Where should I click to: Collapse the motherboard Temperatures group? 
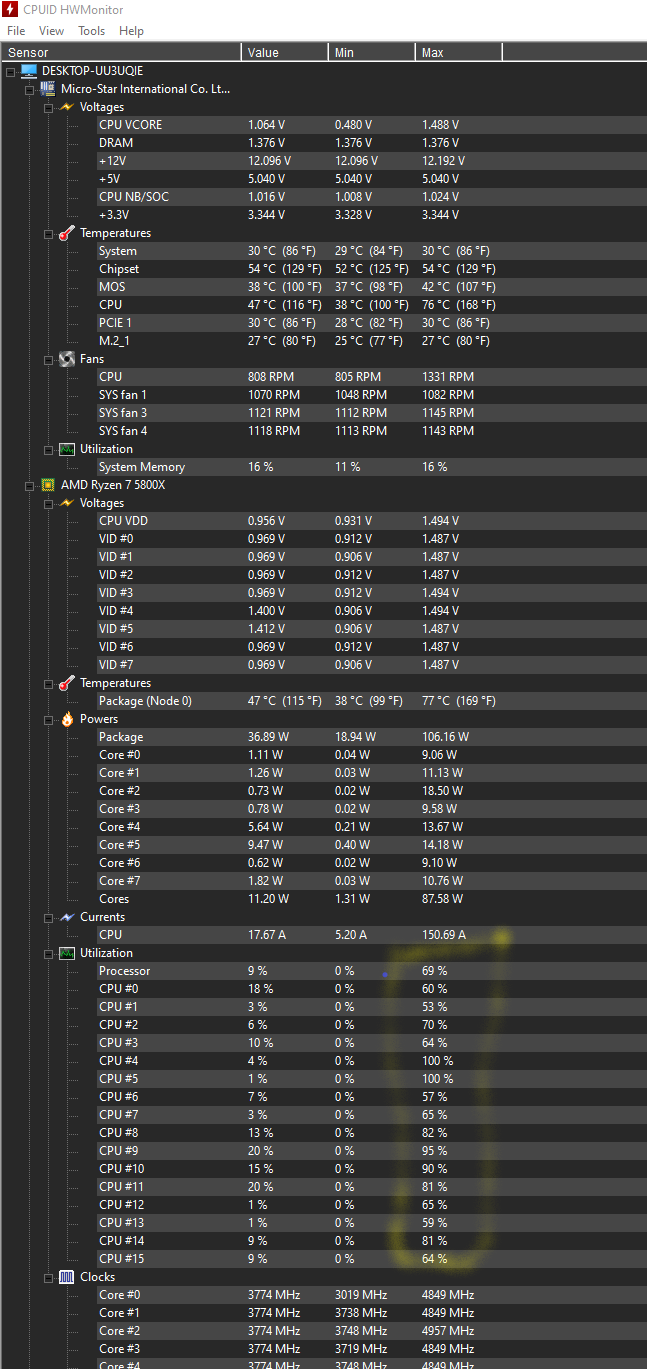(x=49, y=233)
